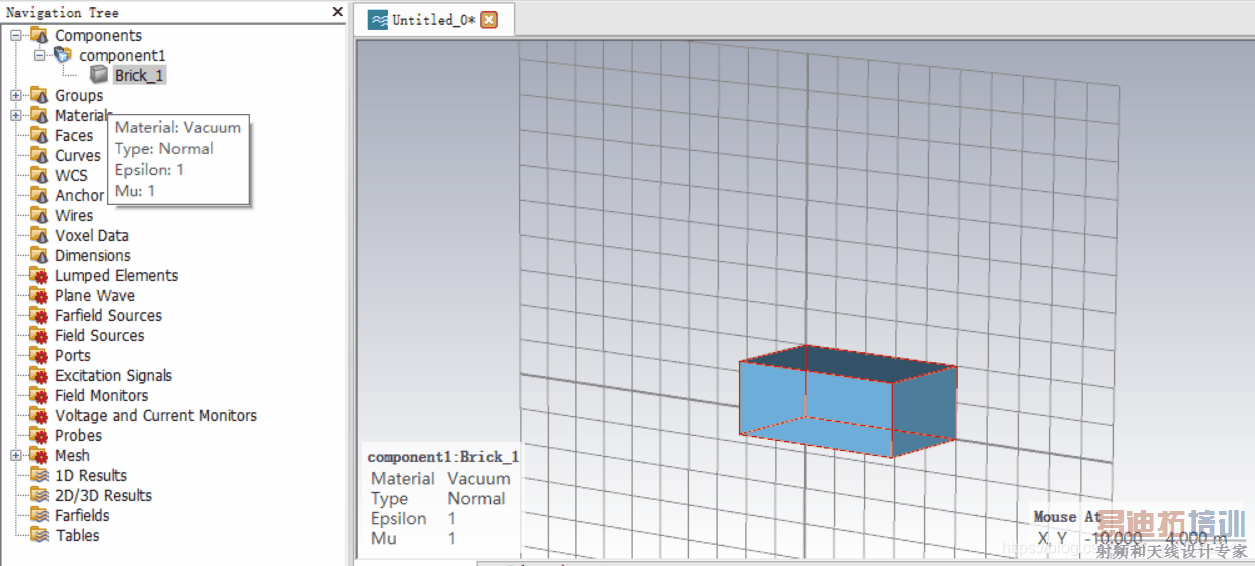Click the Anchor Points folder icon
This screenshot has width=1255, height=566.
click(39, 195)
